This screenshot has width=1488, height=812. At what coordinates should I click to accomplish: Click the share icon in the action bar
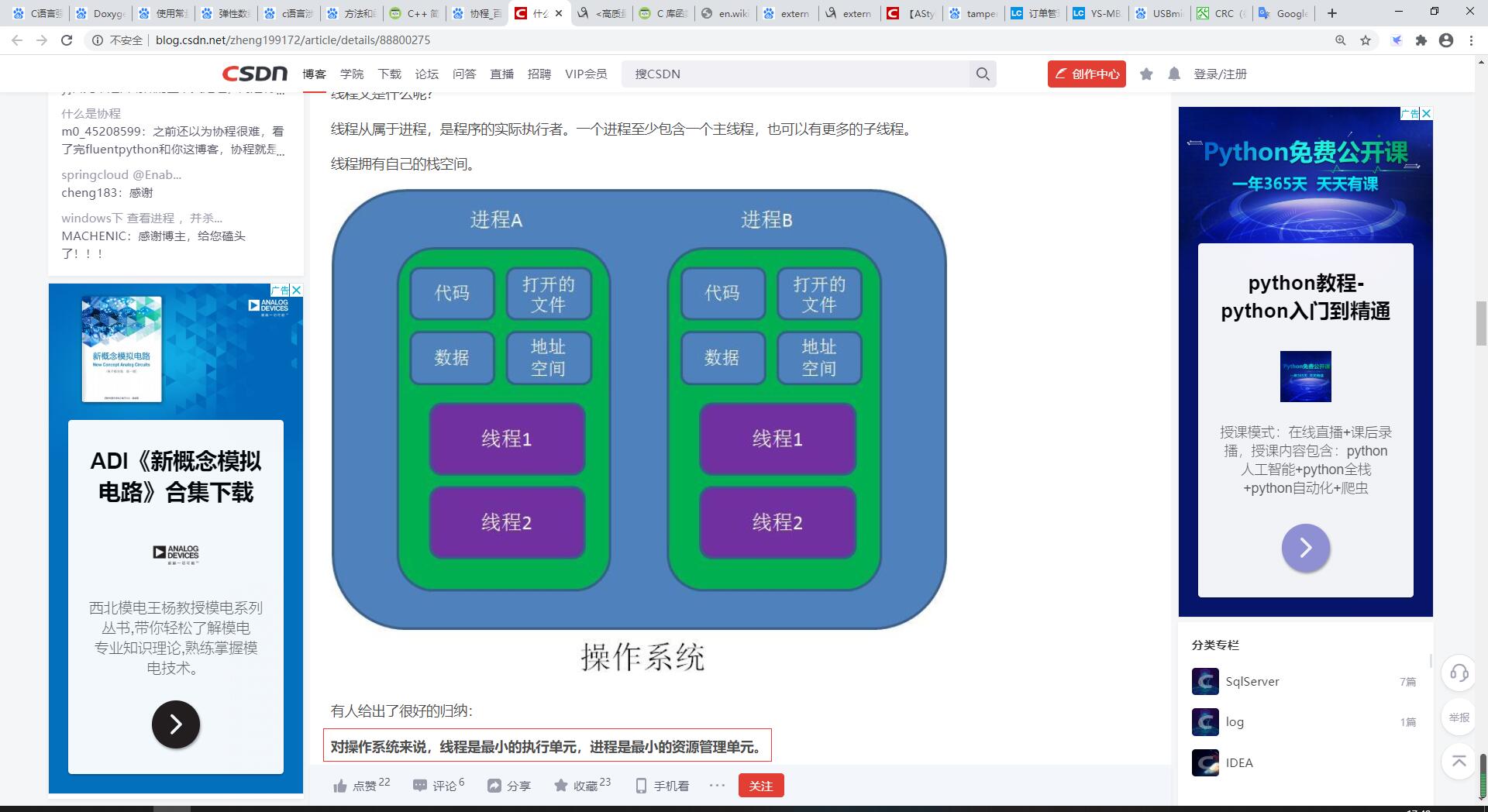tap(494, 786)
